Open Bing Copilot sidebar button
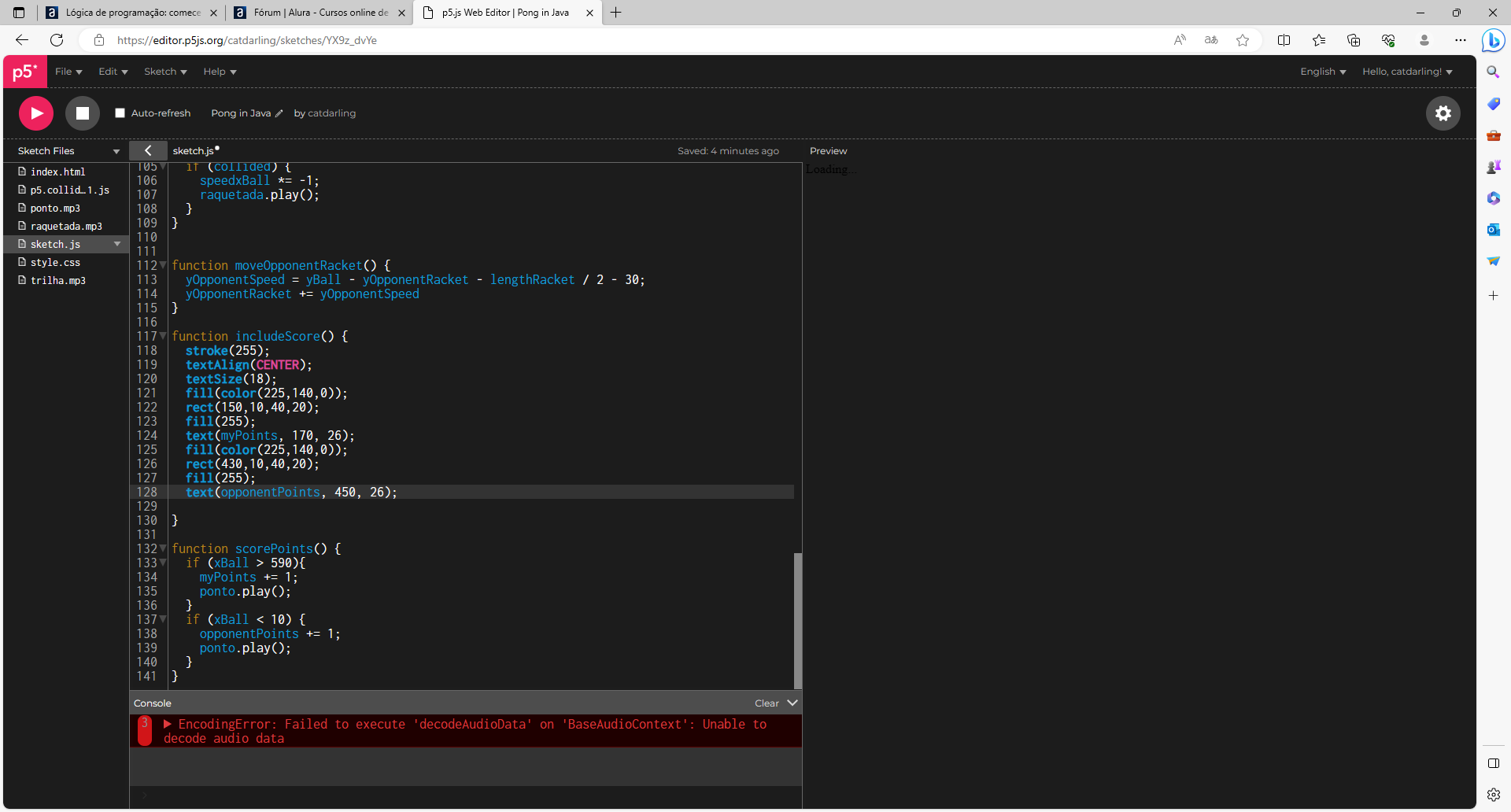Image resolution: width=1511 pixels, height=812 pixels. click(1494, 40)
